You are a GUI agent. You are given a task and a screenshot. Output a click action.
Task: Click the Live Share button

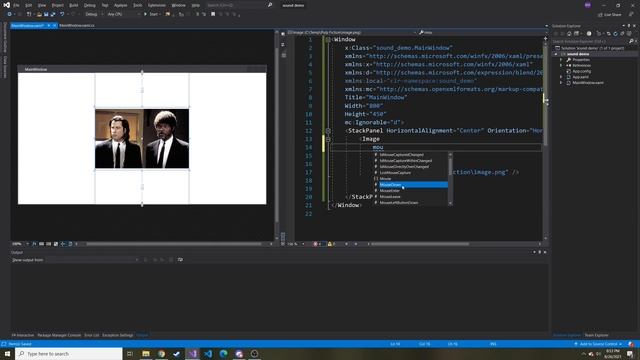point(610,14)
